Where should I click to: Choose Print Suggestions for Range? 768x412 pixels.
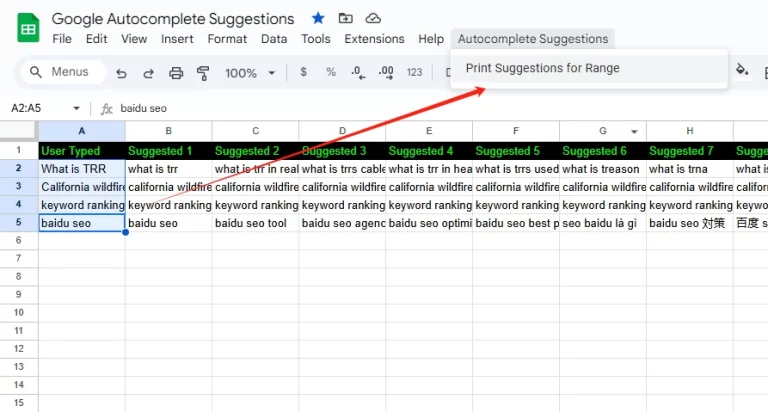point(589,68)
